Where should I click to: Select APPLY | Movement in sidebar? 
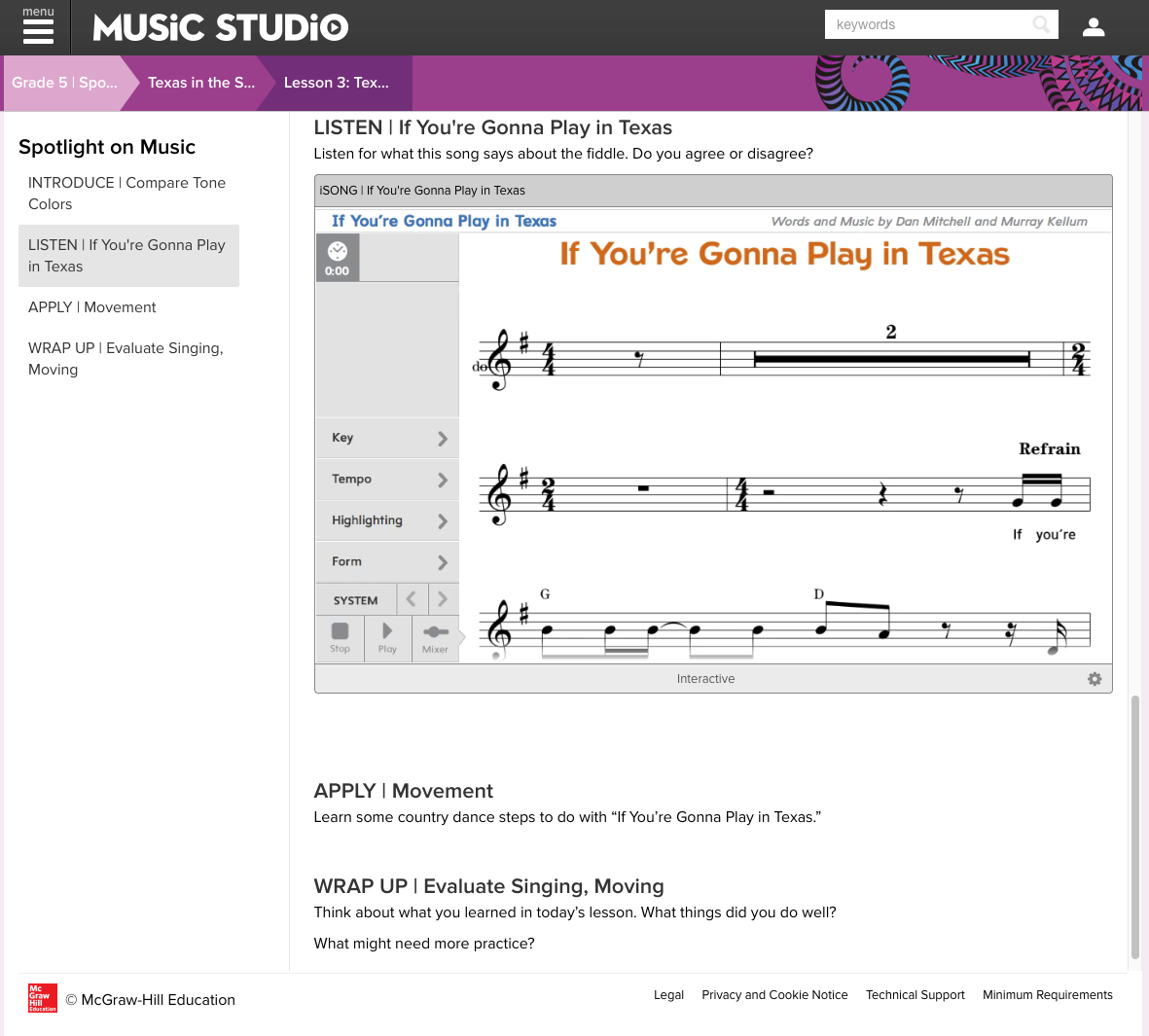92,307
